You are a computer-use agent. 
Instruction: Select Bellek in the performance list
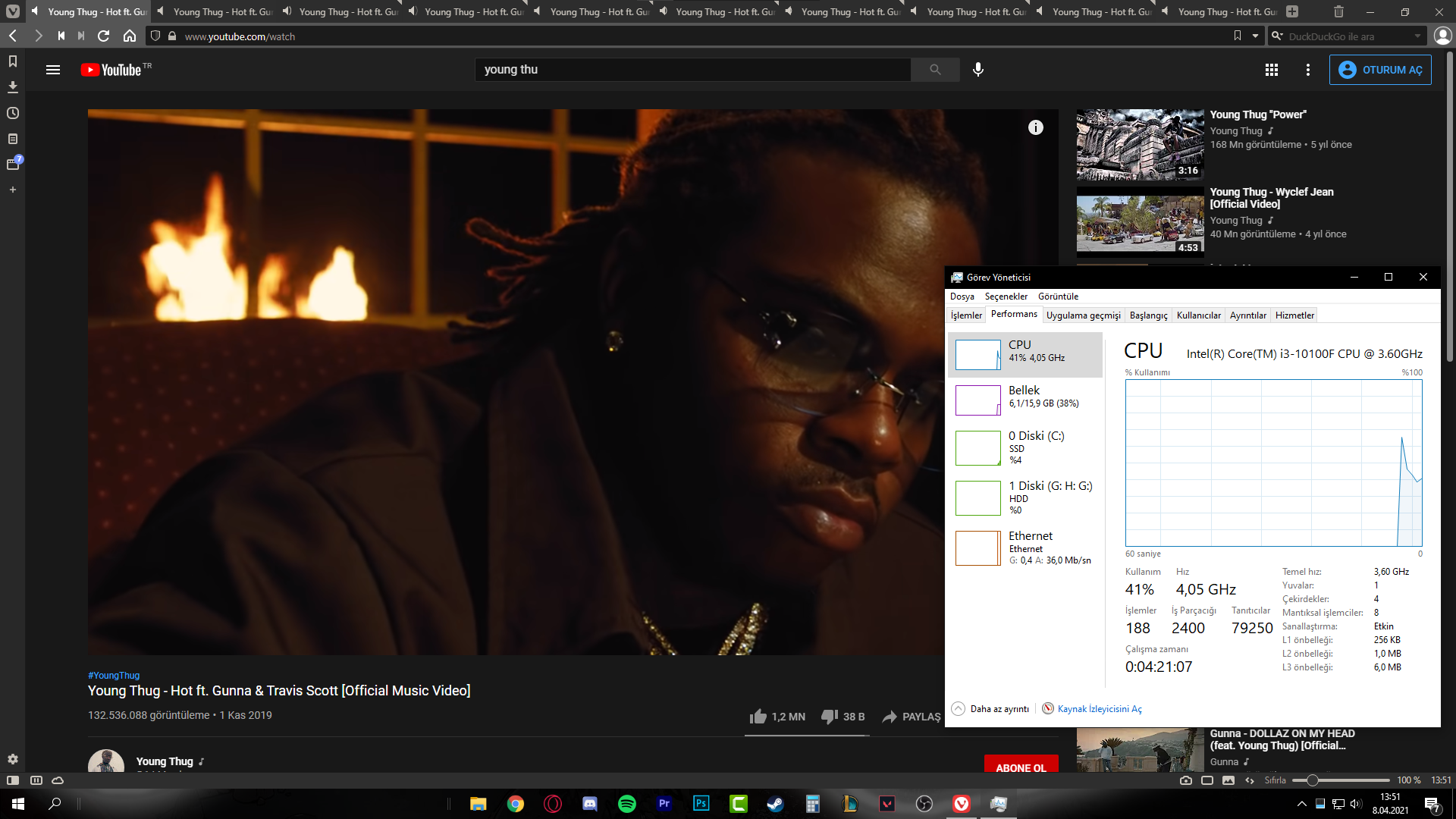1025,400
